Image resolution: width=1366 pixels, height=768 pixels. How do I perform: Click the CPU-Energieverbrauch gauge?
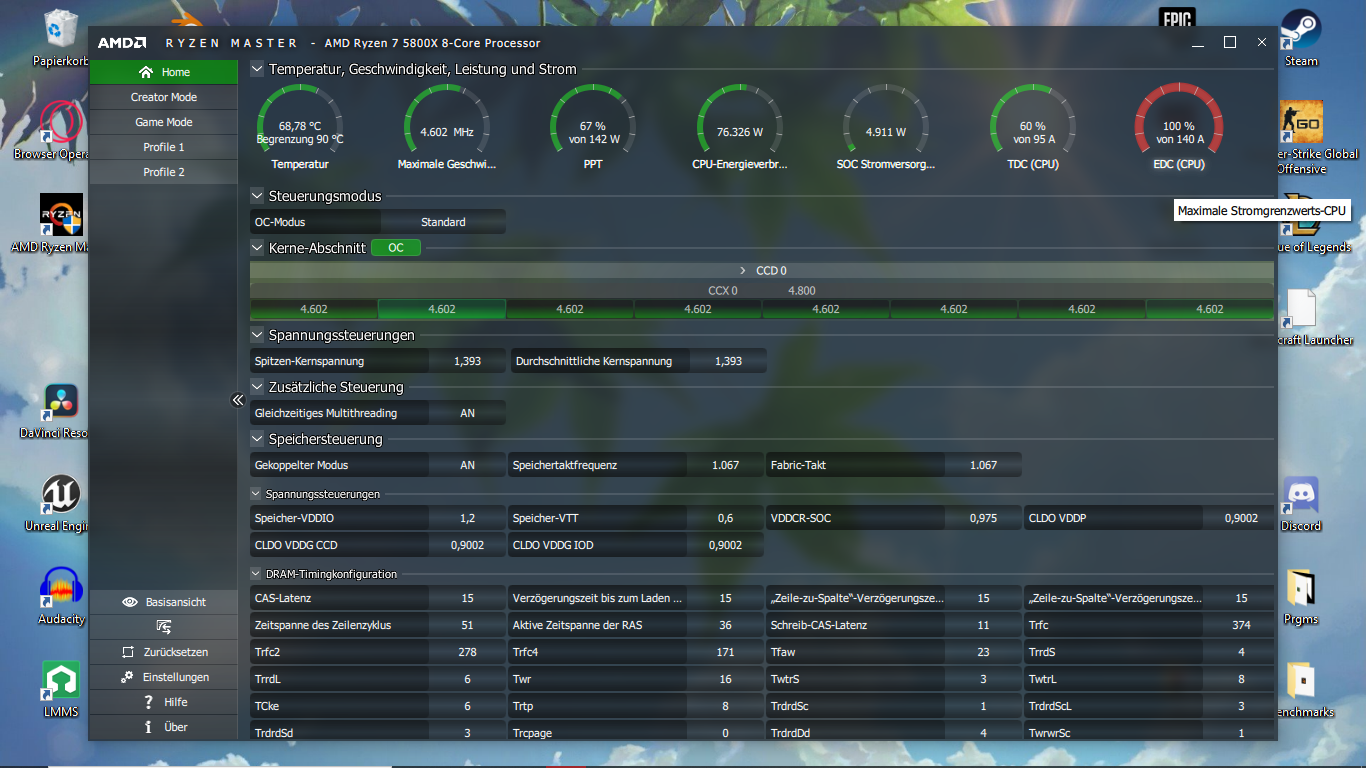point(739,127)
